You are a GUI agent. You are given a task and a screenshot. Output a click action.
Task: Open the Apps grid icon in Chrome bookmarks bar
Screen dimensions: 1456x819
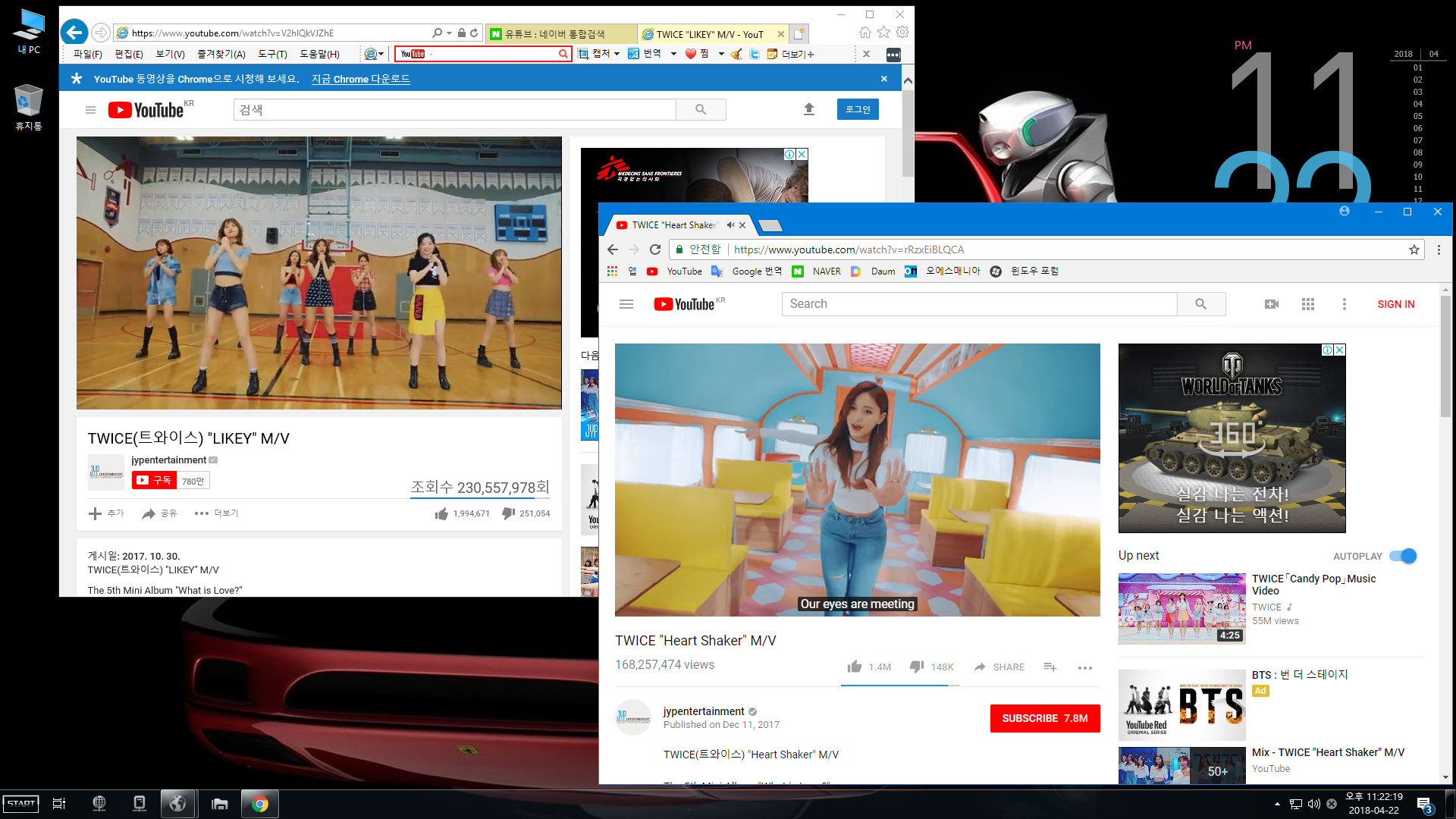tap(613, 271)
